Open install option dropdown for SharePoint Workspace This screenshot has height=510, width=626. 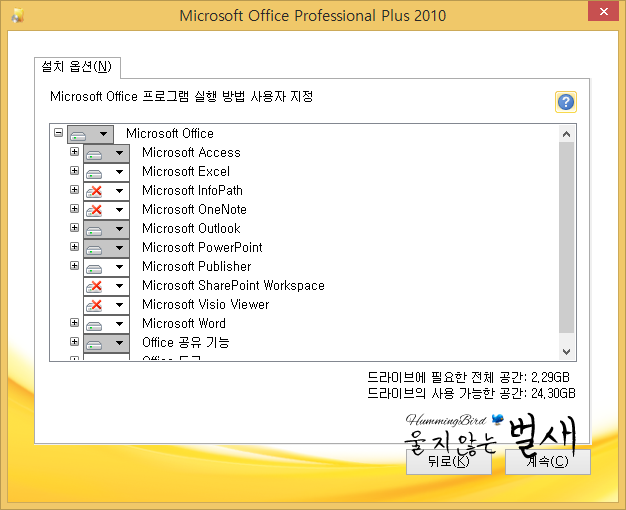(106, 286)
